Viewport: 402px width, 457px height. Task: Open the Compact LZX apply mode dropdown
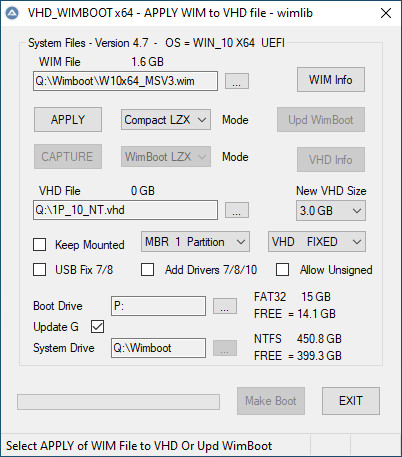(166, 120)
